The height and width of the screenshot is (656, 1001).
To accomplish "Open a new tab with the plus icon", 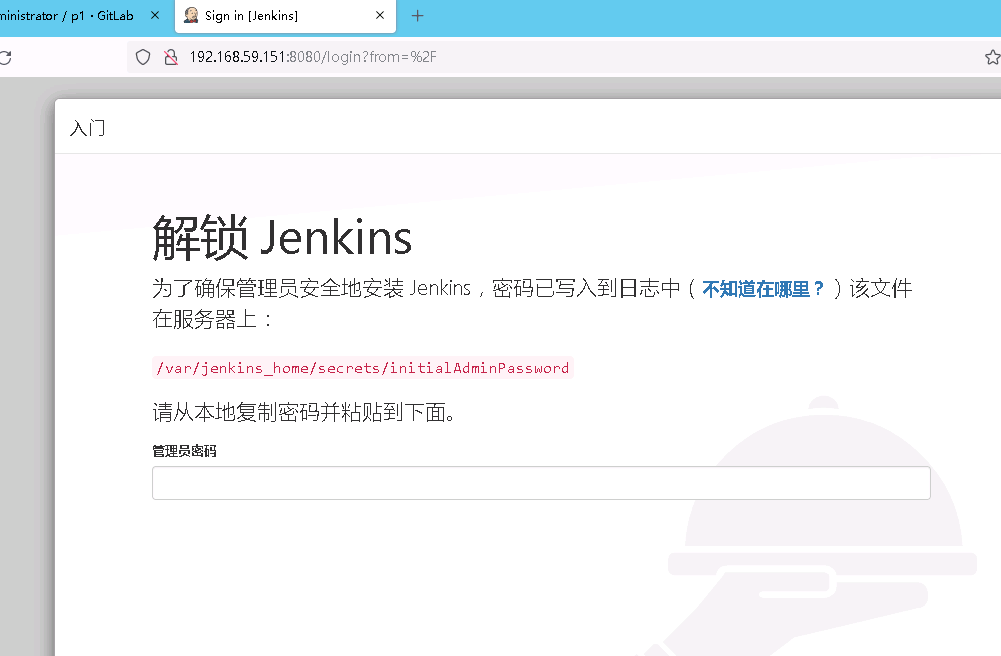I will point(418,16).
